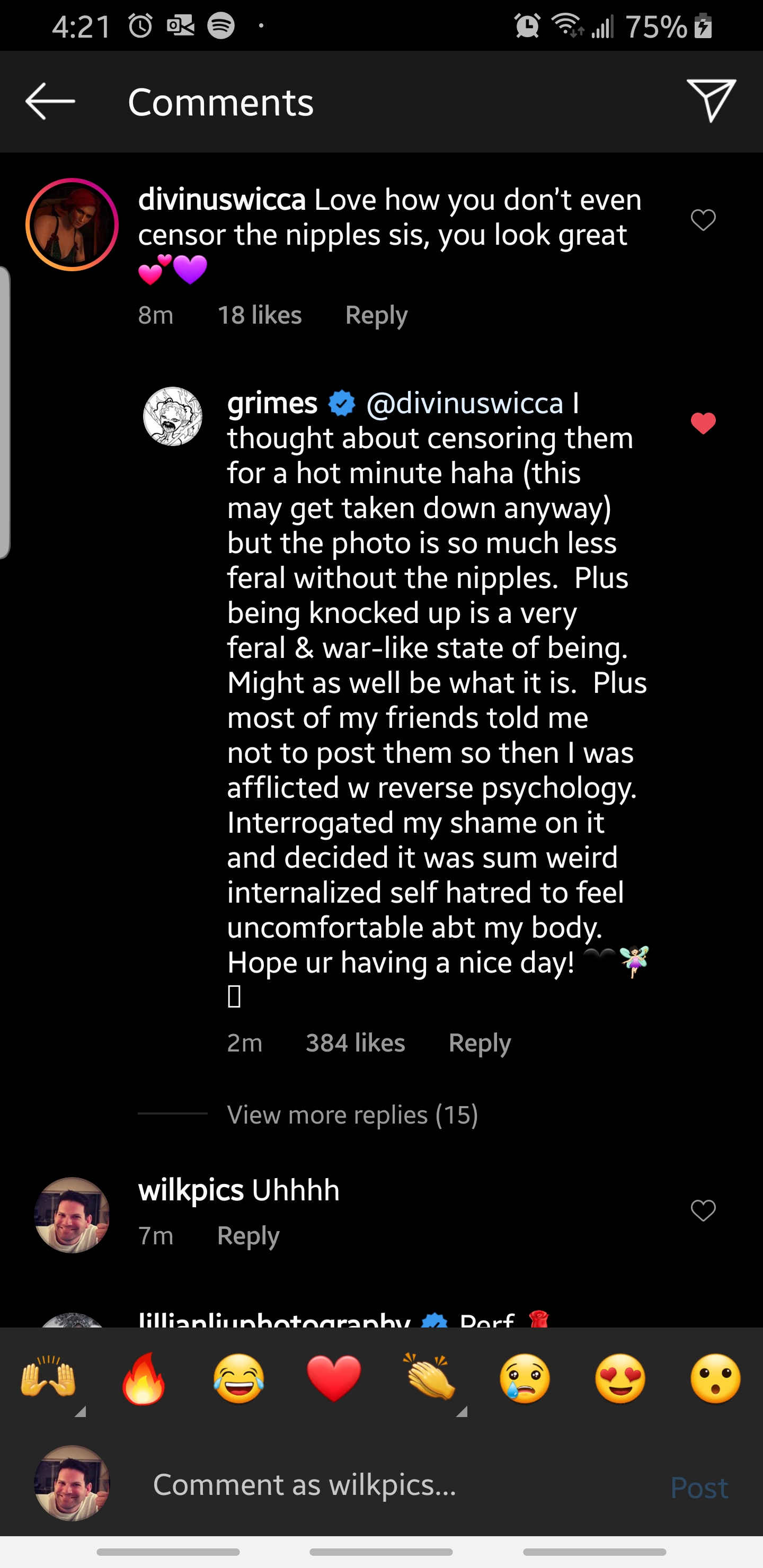Reply to divinuswicca's comment
The height and width of the screenshot is (1568, 763).
tap(376, 315)
